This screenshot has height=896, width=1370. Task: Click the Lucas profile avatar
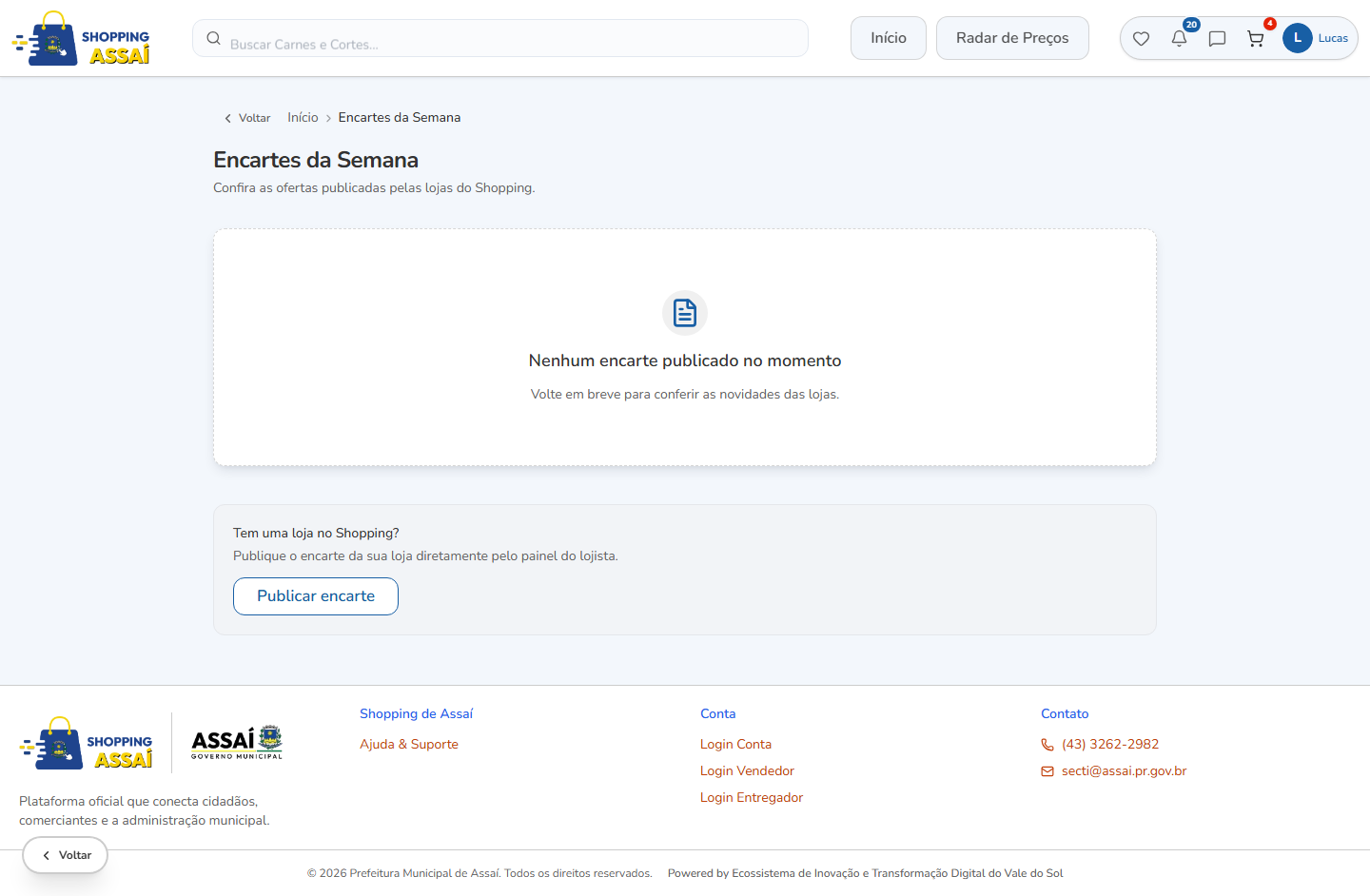pyautogui.click(x=1298, y=38)
